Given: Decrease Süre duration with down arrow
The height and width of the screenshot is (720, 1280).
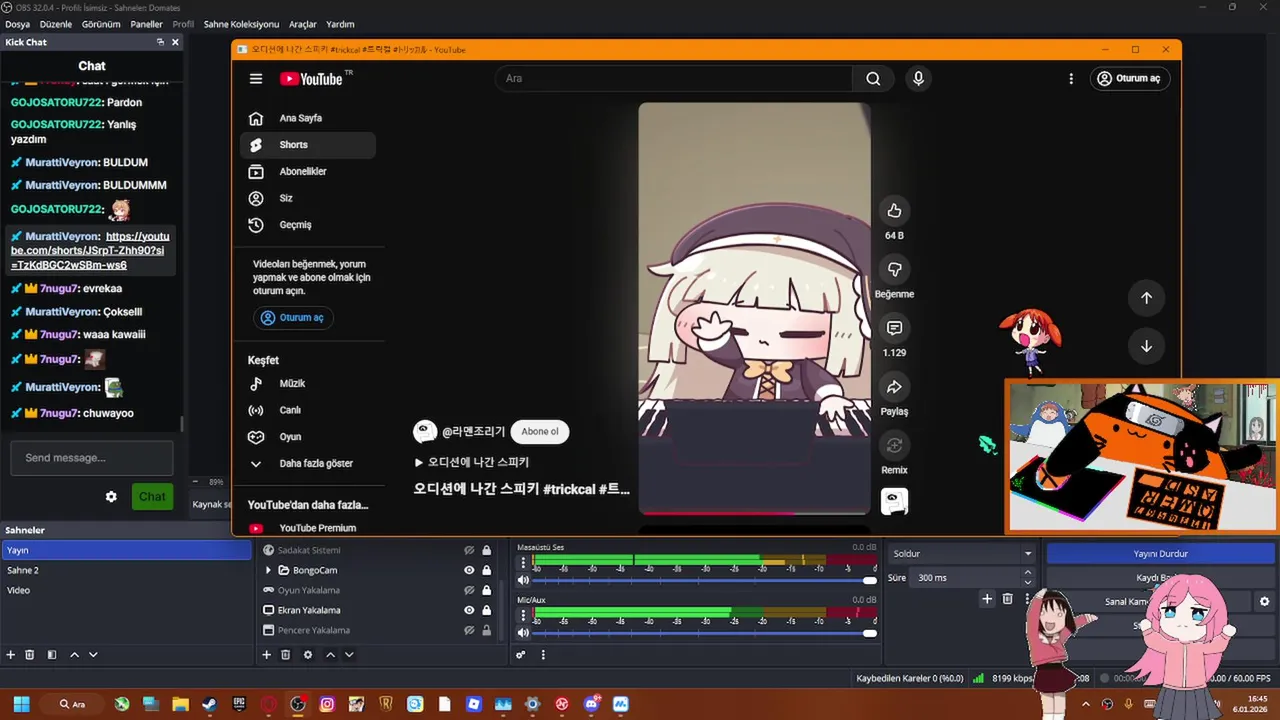Looking at the screenshot, I should click(1027, 582).
